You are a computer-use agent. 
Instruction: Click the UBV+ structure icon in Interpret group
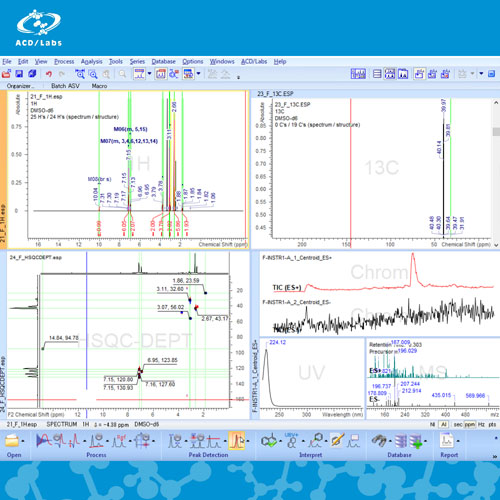pyautogui.click(x=291, y=441)
